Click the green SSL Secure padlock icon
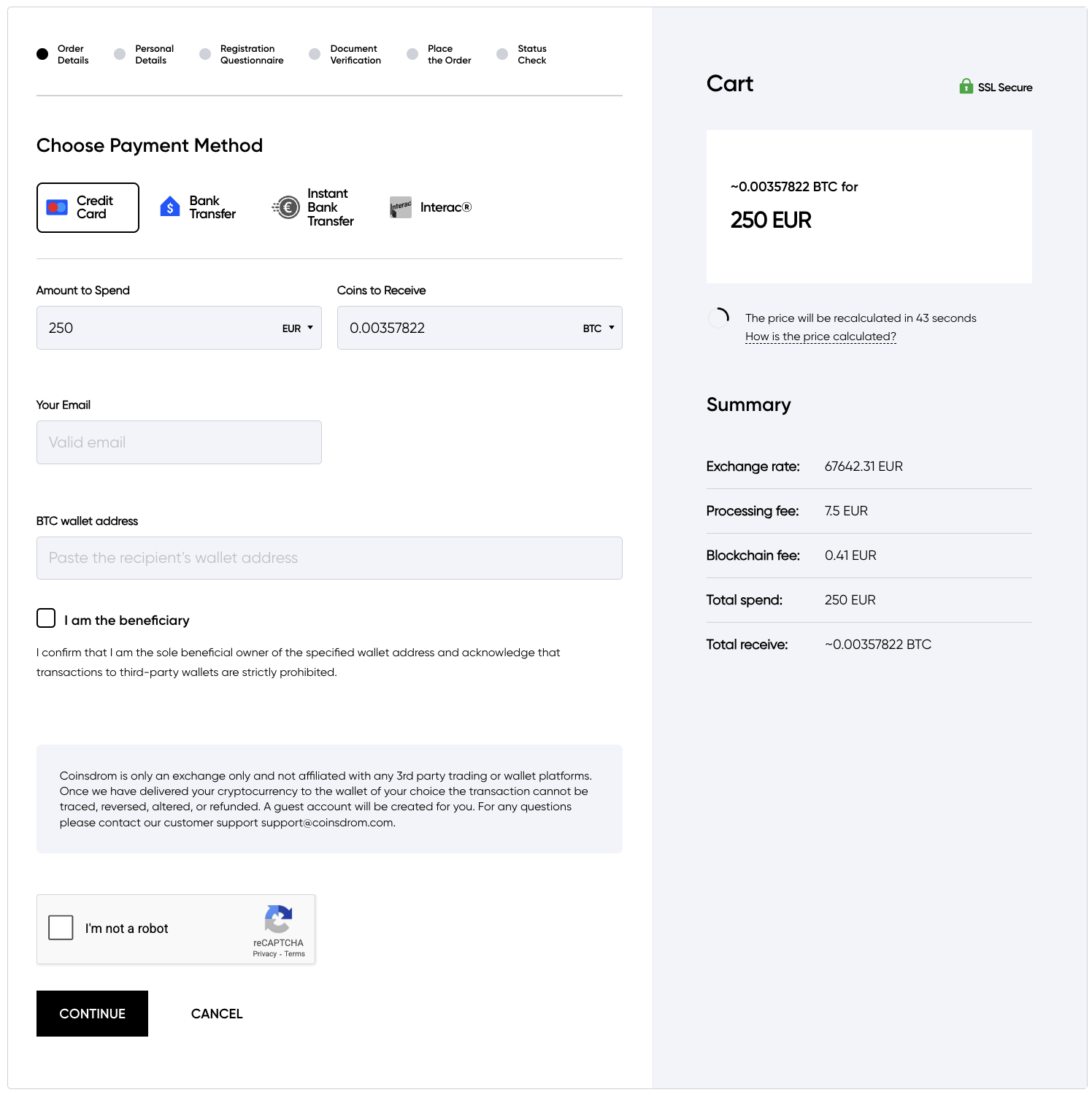This screenshot has width=1092, height=1095. (966, 86)
